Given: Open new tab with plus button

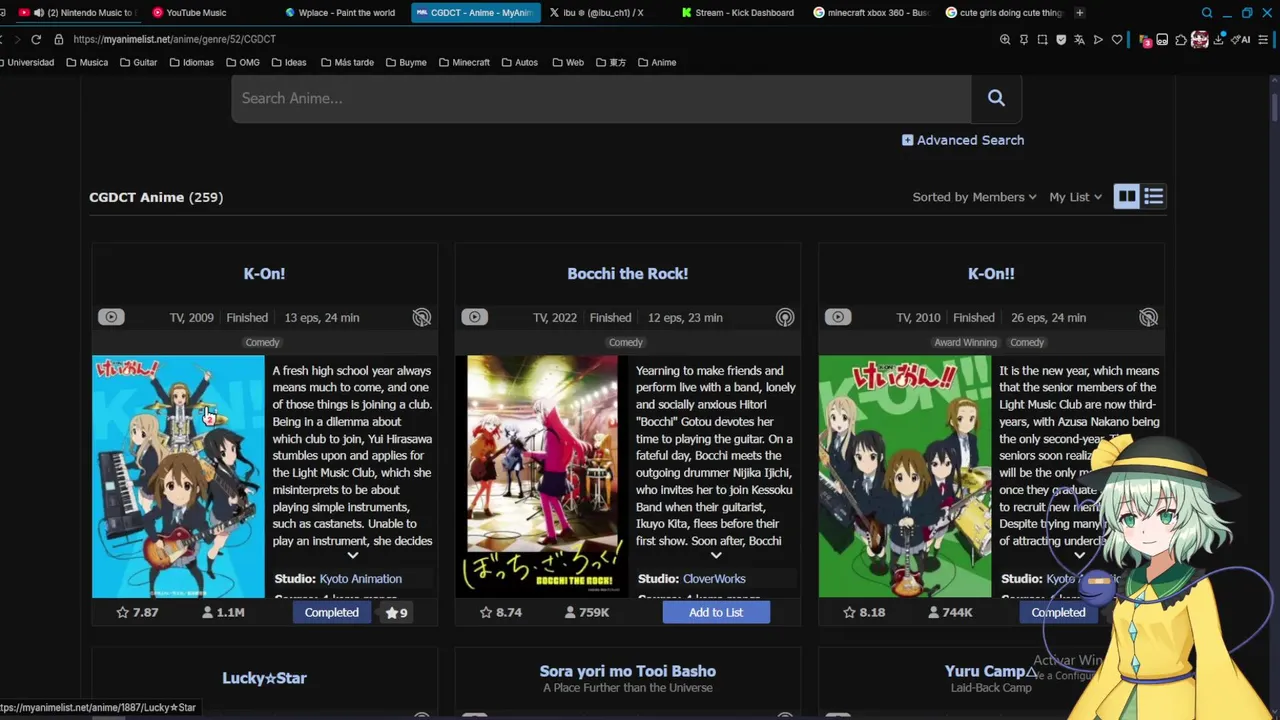Looking at the screenshot, I should (1079, 13).
